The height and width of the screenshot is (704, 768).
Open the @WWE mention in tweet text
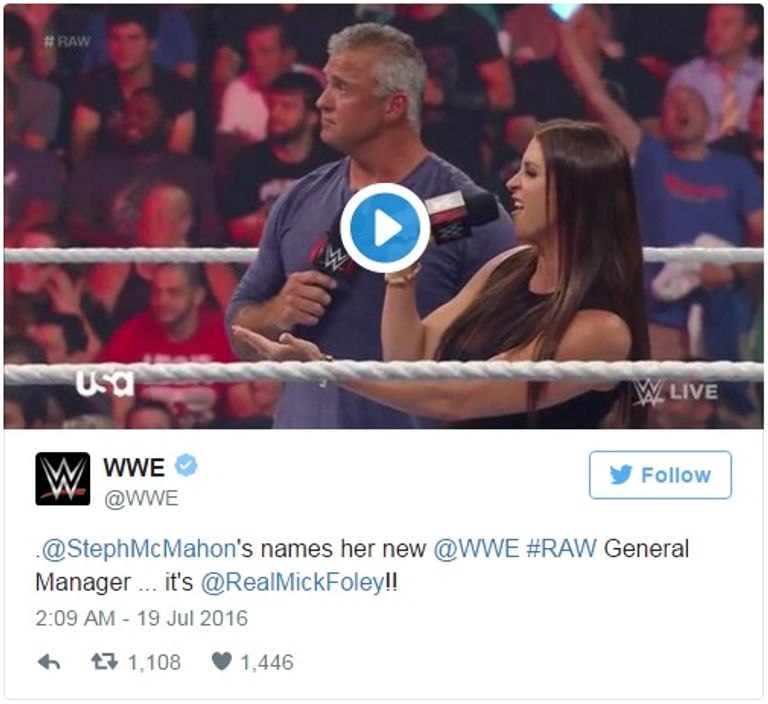pyautogui.click(x=476, y=549)
